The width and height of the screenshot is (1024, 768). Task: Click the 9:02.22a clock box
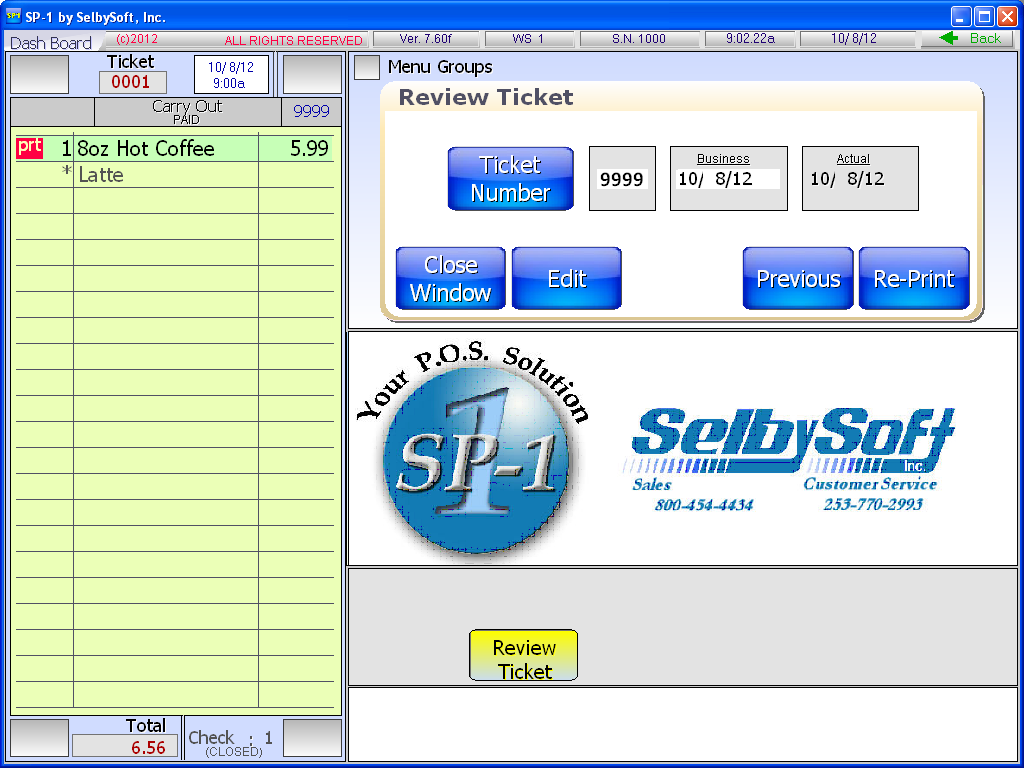750,39
